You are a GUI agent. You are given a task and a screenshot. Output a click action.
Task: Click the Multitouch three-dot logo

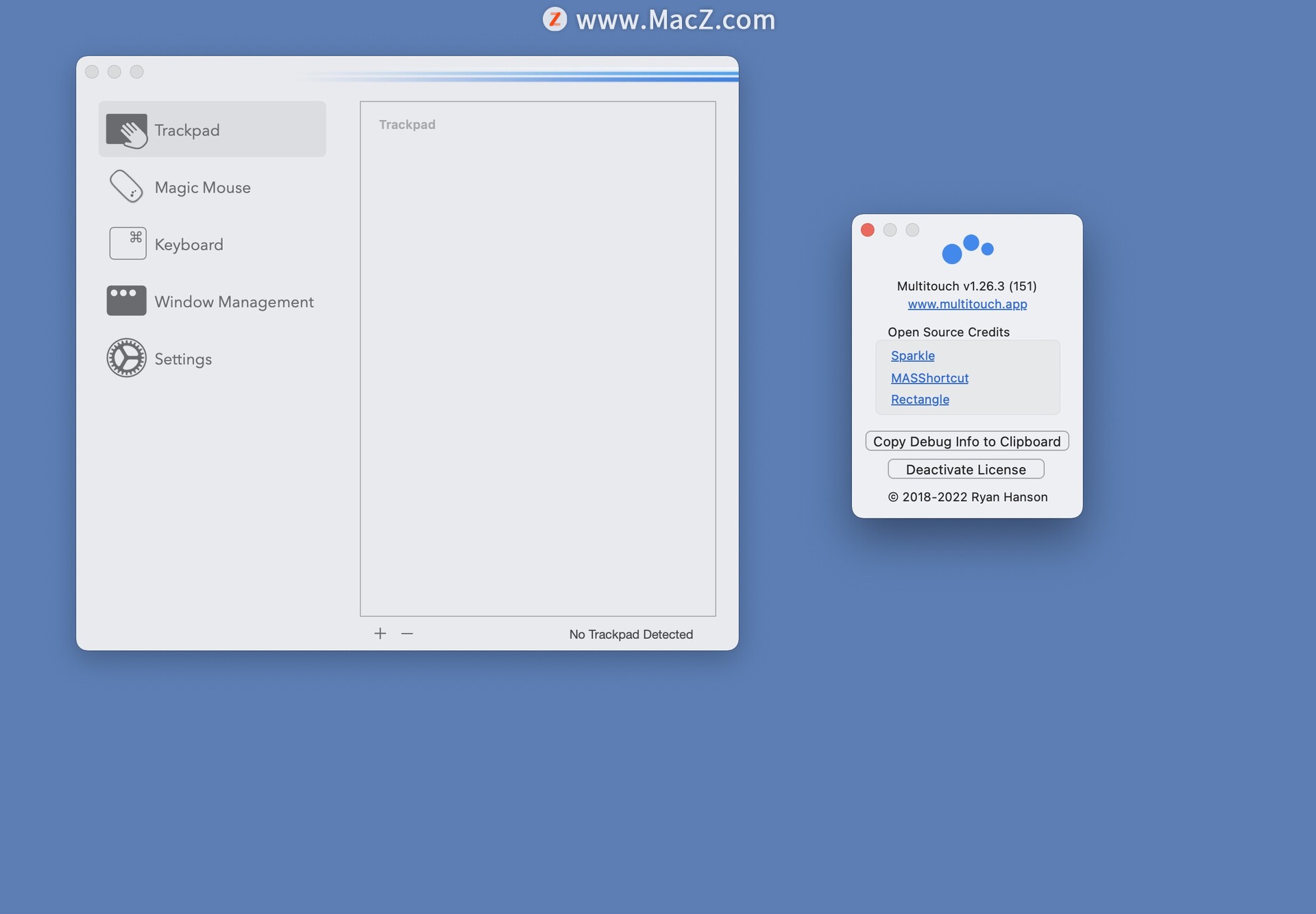point(967,249)
